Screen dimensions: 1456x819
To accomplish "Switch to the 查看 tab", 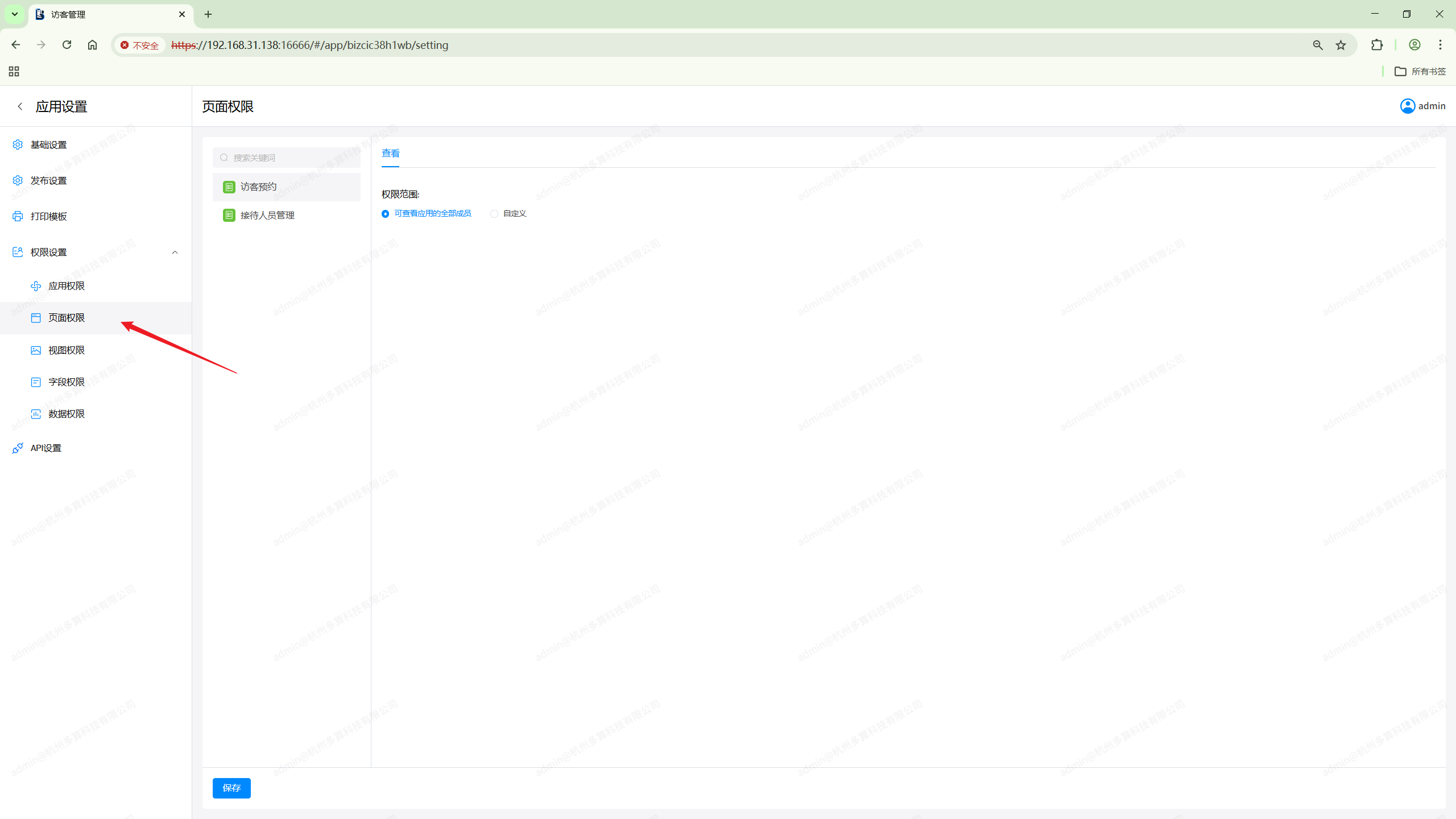I will [390, 153].
